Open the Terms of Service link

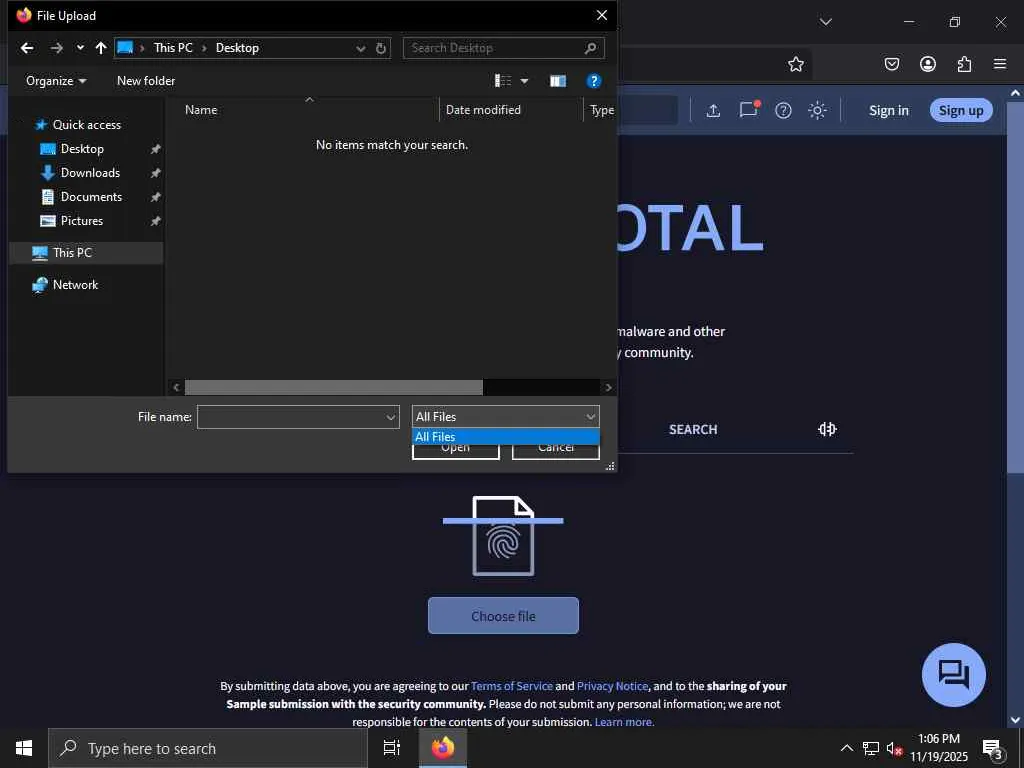click(511, 686)
